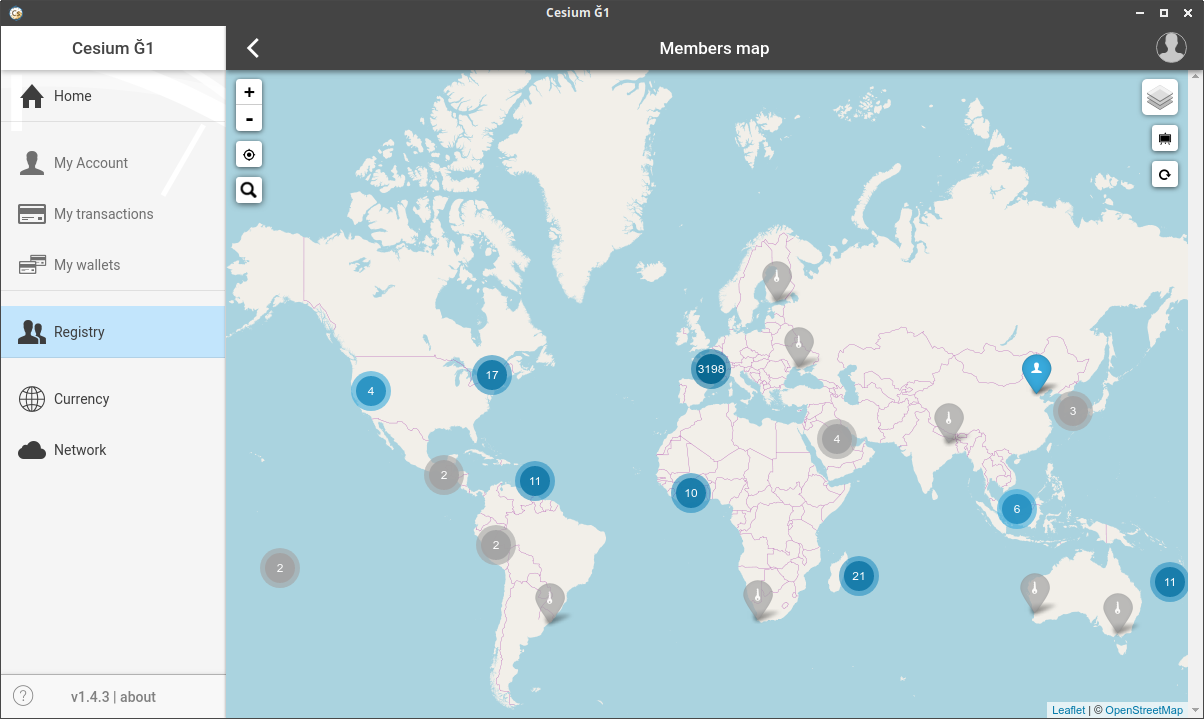The image size is (1204, 719).
Task: Click the wallets cards icon
Action: coord(32,265)
